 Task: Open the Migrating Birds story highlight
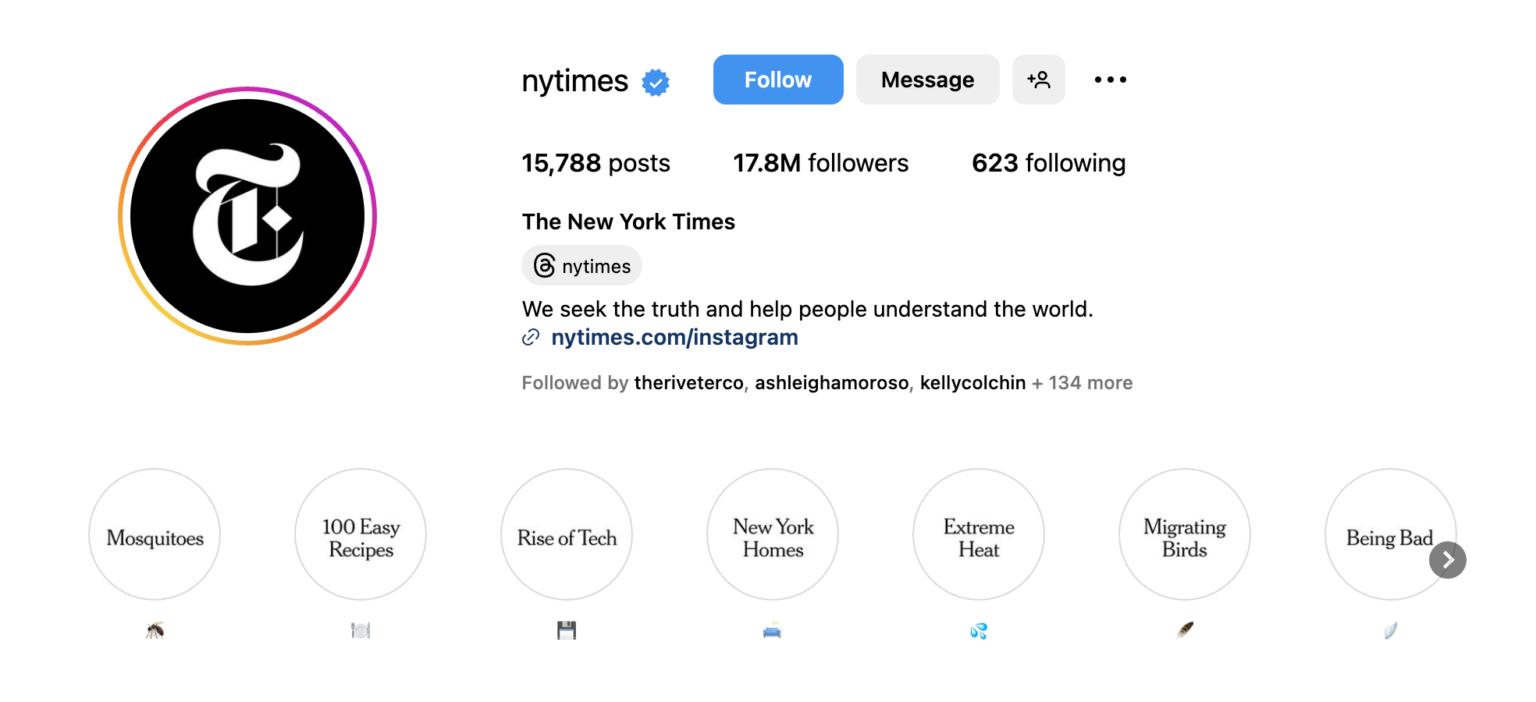pyautogui.click(x=1184, y=534)
